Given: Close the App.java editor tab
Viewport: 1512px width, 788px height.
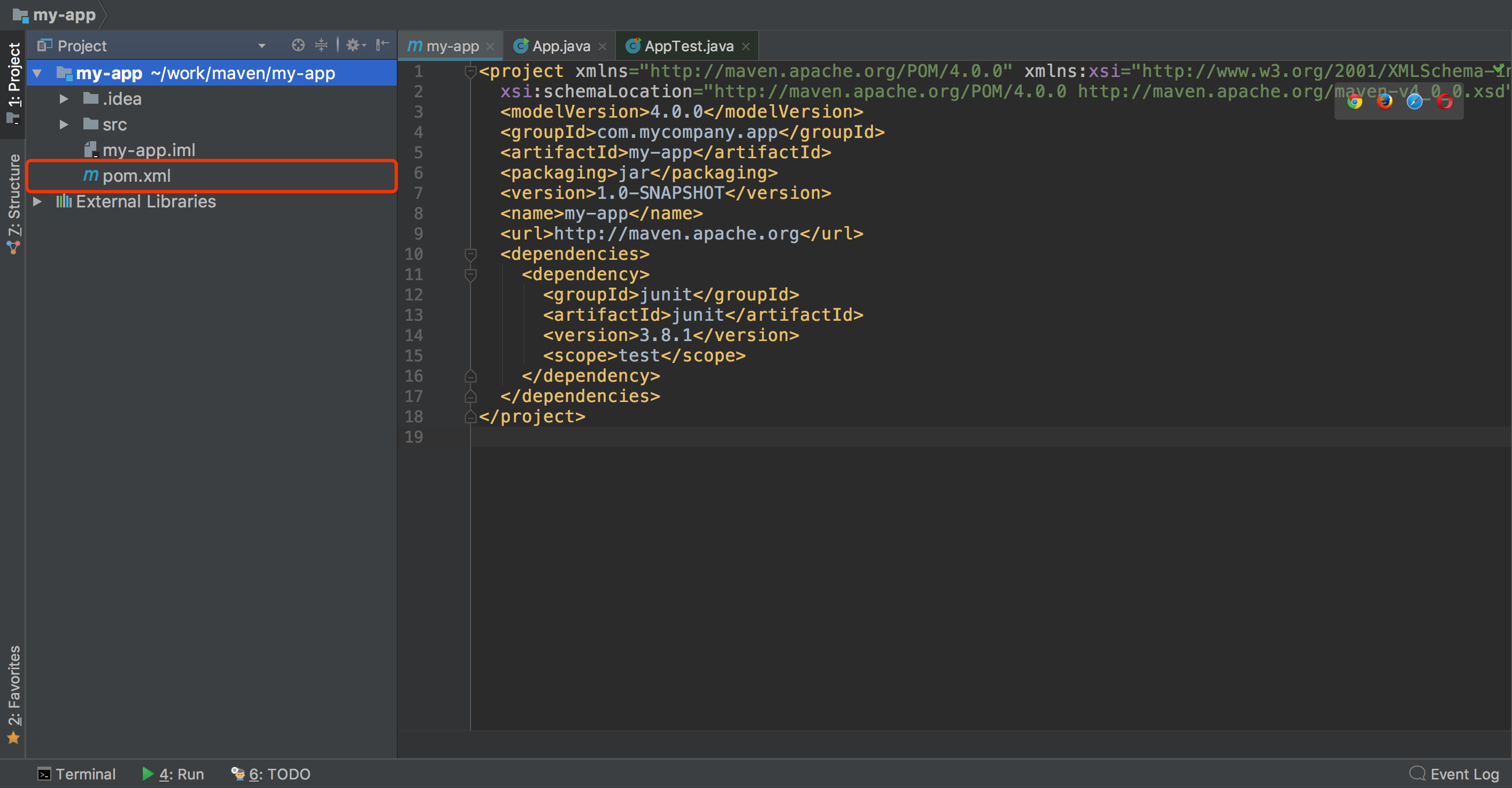Looking at the screenshot, I should click(602, 47).
